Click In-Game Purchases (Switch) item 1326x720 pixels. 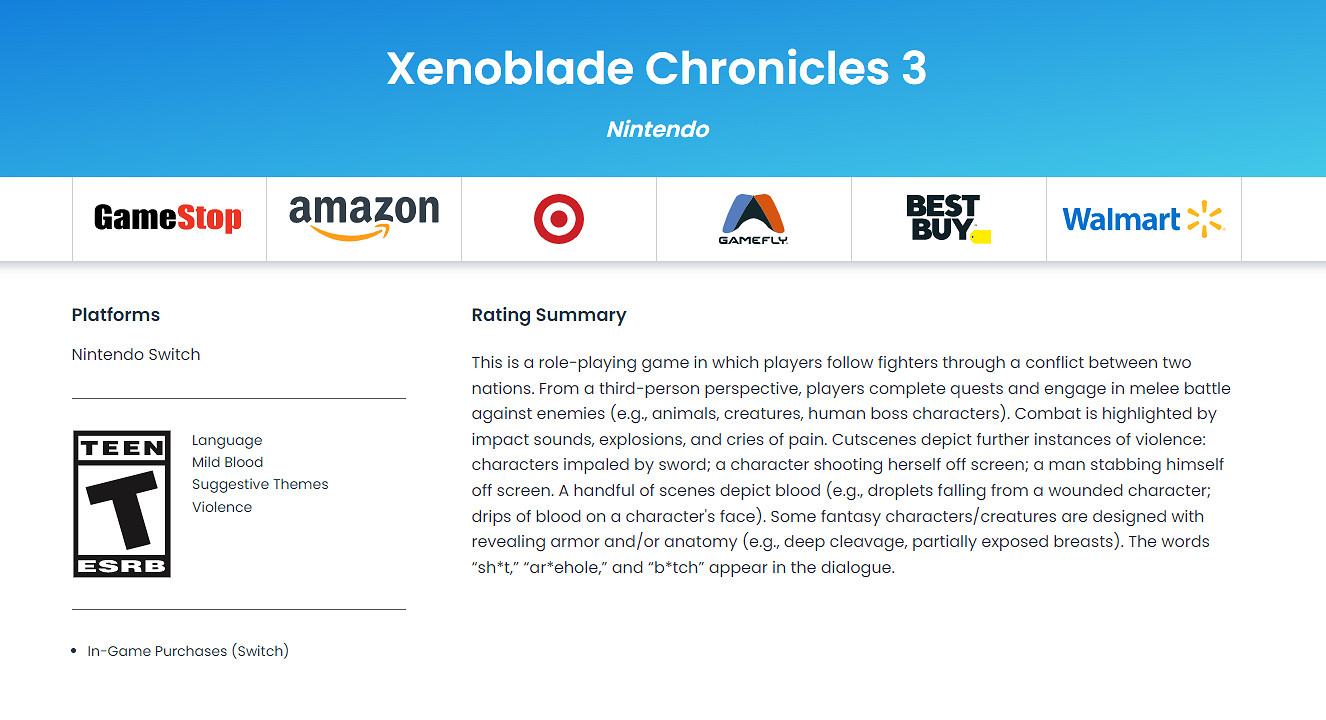coord(188,651)
